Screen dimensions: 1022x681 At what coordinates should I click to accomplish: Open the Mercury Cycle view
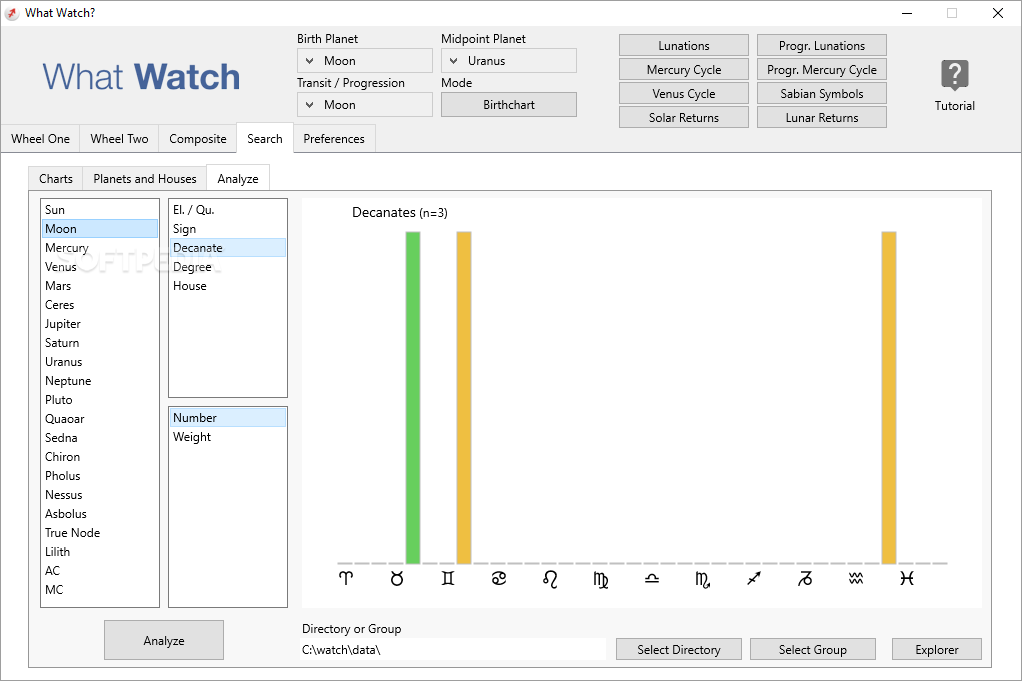684,70
